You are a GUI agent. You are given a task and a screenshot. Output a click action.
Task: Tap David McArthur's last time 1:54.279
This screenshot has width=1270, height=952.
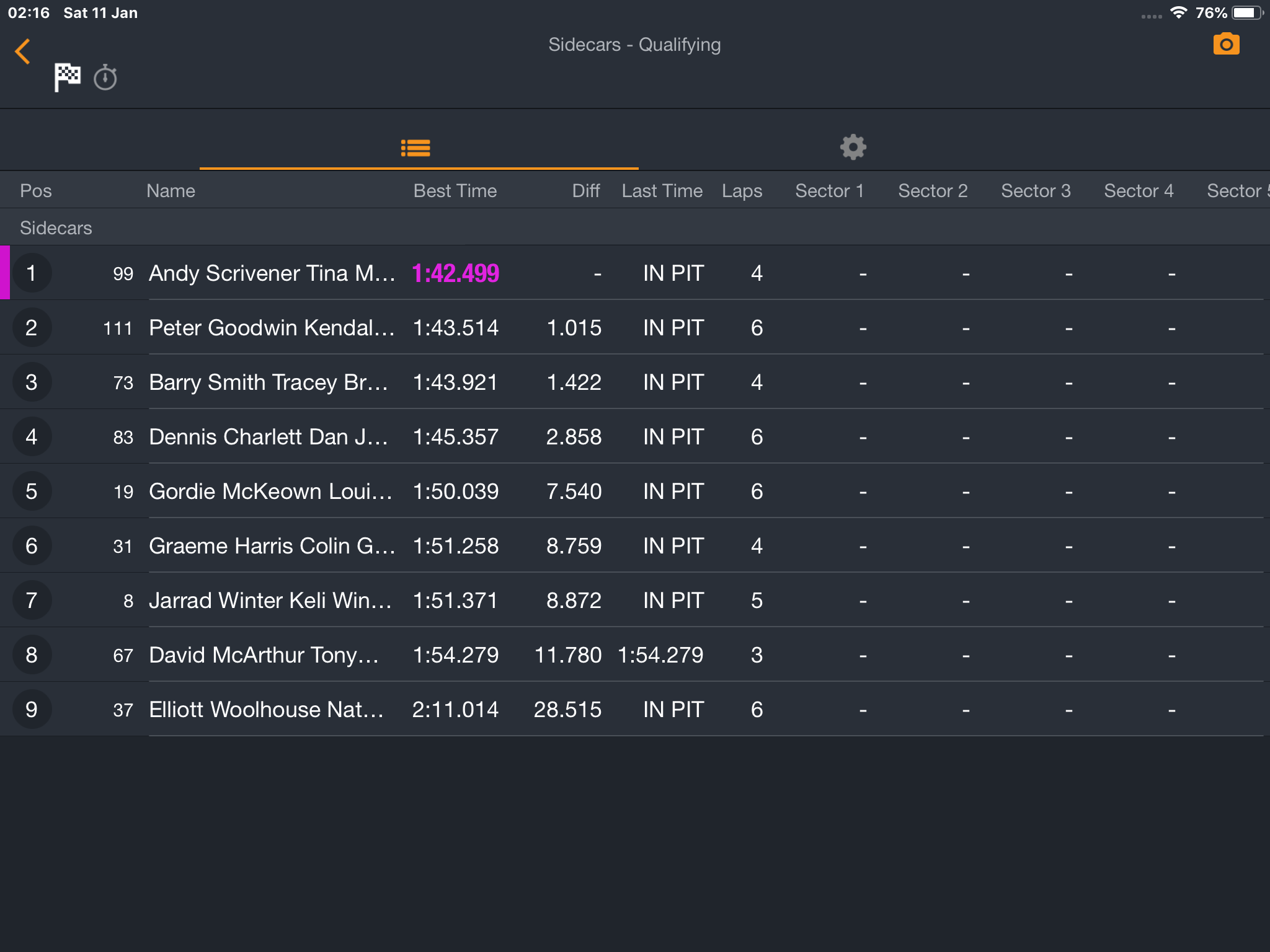[660, 655]
